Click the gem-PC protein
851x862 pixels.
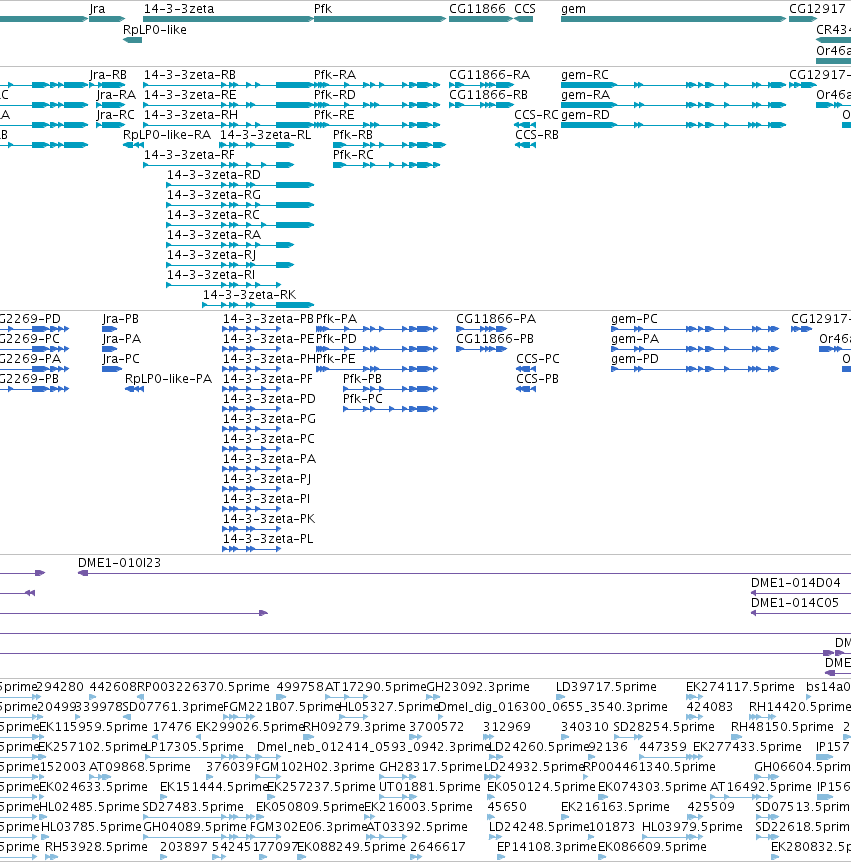(634, 319)
